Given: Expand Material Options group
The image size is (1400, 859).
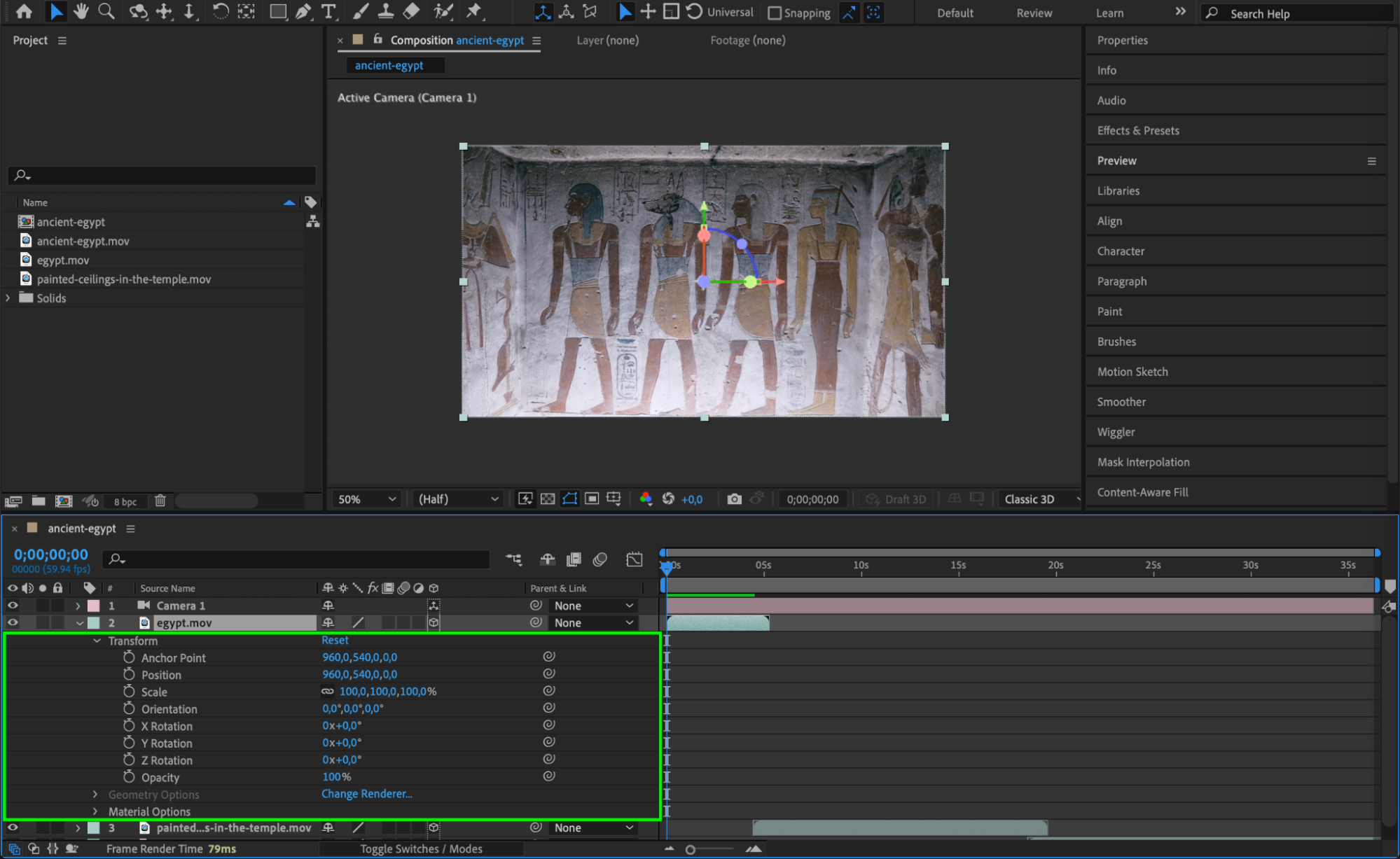Looking at the screenshot, I should 95,811.
